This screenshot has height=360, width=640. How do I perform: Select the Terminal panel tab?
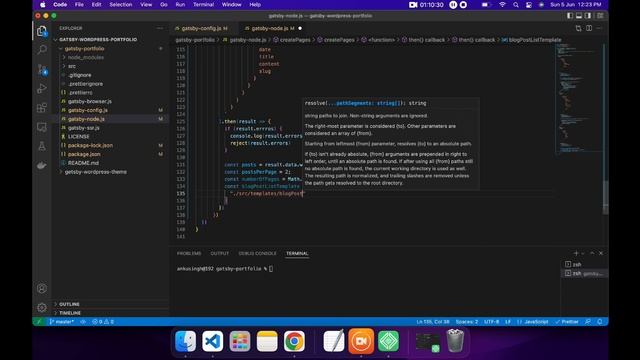297,253
